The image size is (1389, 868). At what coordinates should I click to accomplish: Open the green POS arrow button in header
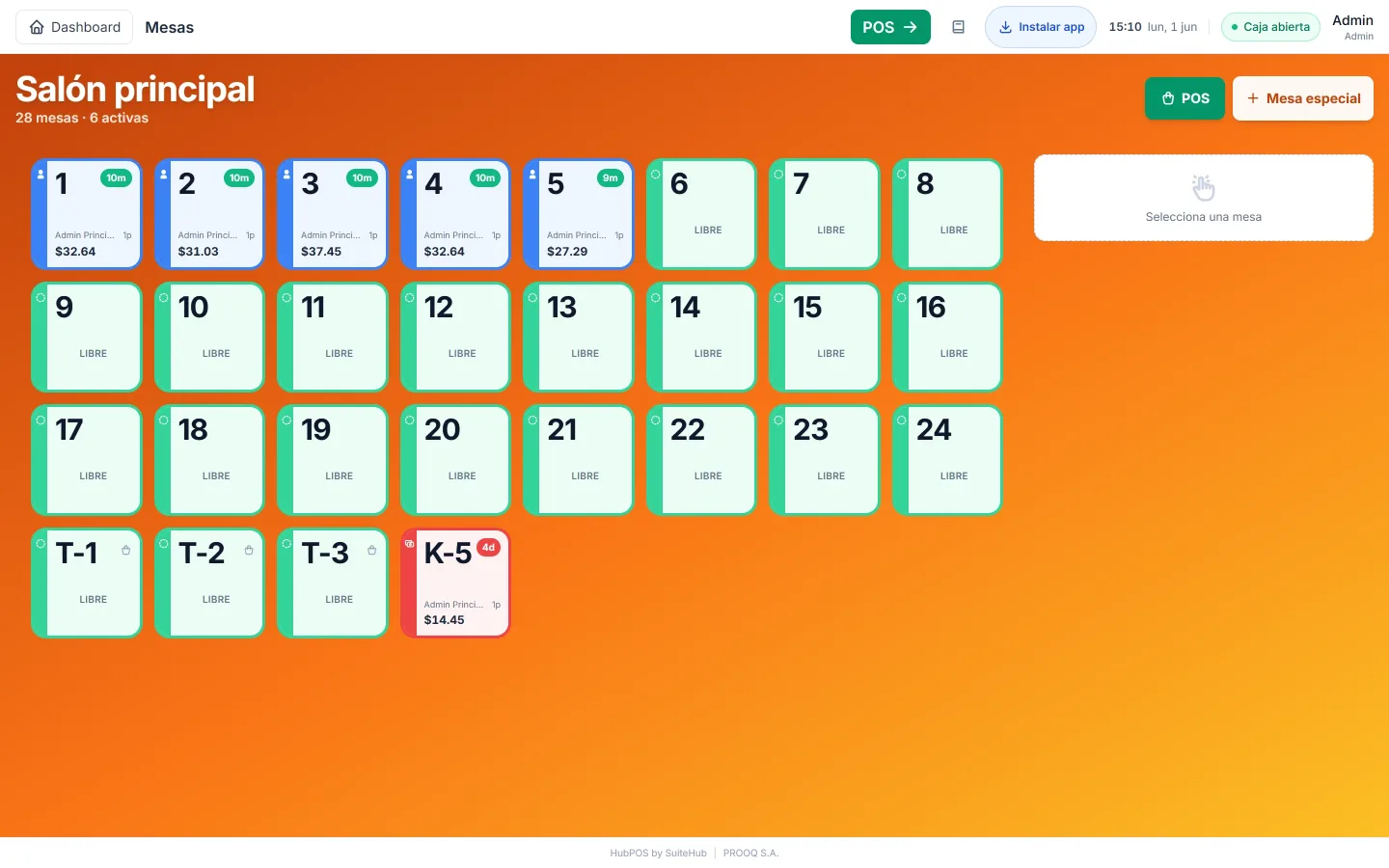coord(890,27)
